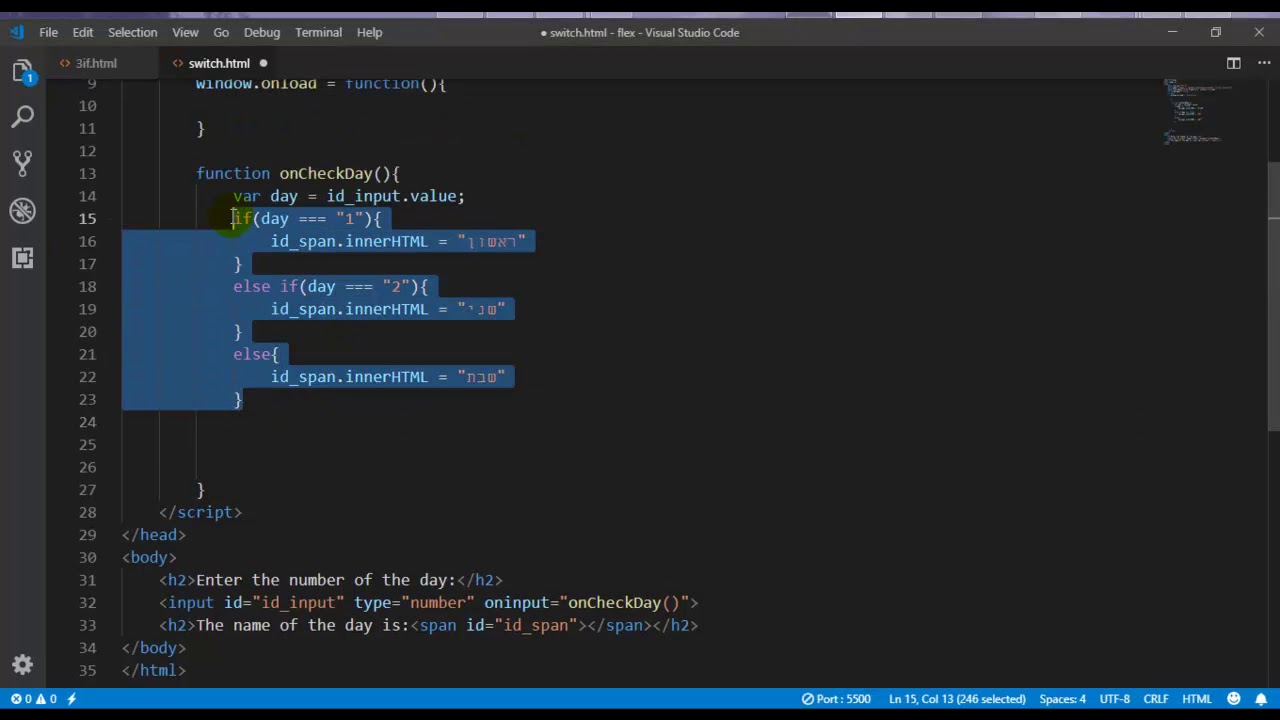Open the View menu
Image resolution: width=1280 pixels, height=720 pixels.
coord(185,32)
